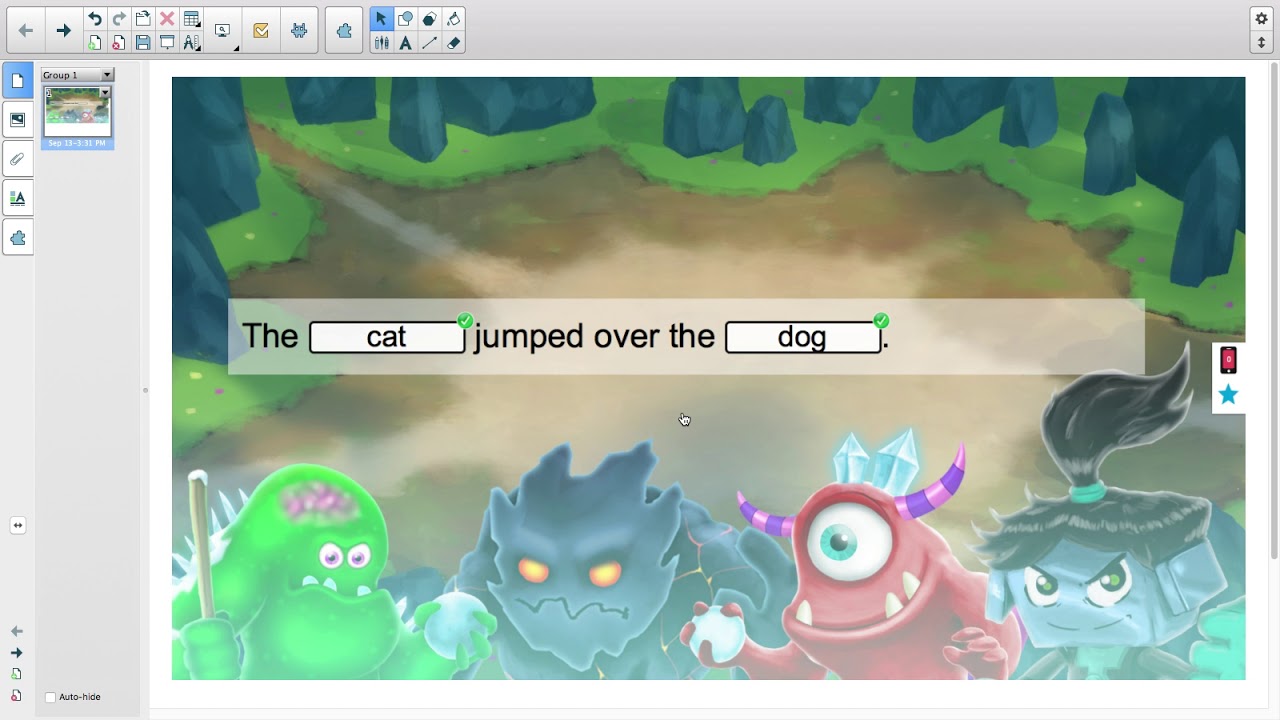Select the Fill bucket tool
Viewport: 1280px width, 720px height.
click(x=454, y=19)
